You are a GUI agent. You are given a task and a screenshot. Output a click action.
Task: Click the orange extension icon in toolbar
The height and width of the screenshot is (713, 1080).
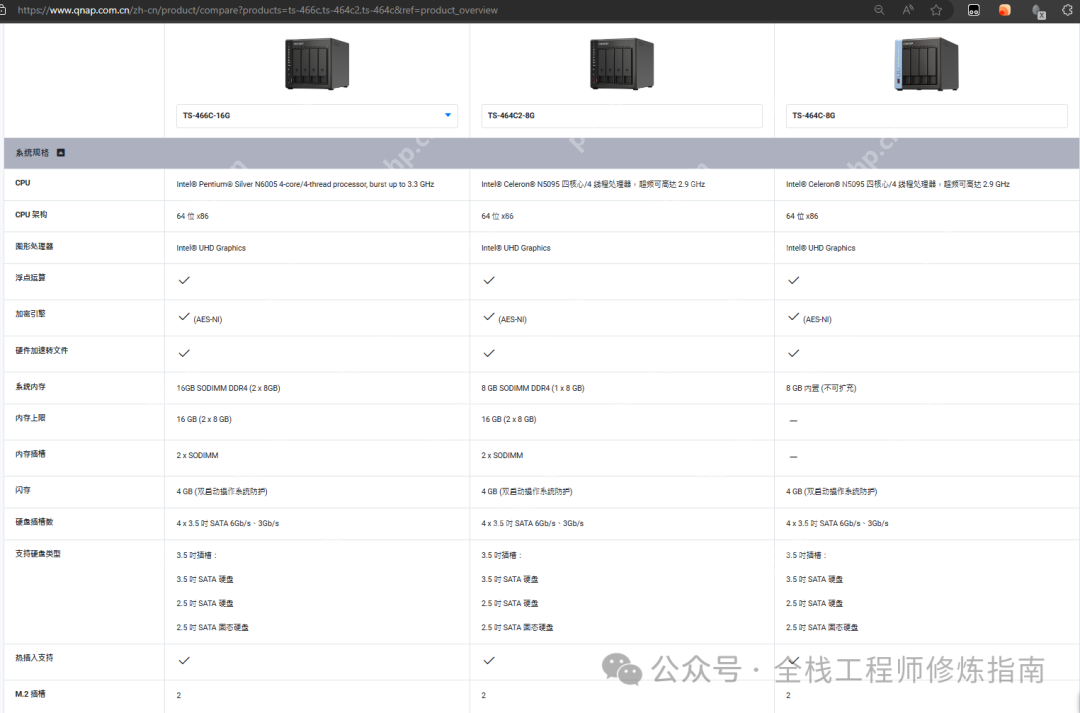(x=1004, y=10)
